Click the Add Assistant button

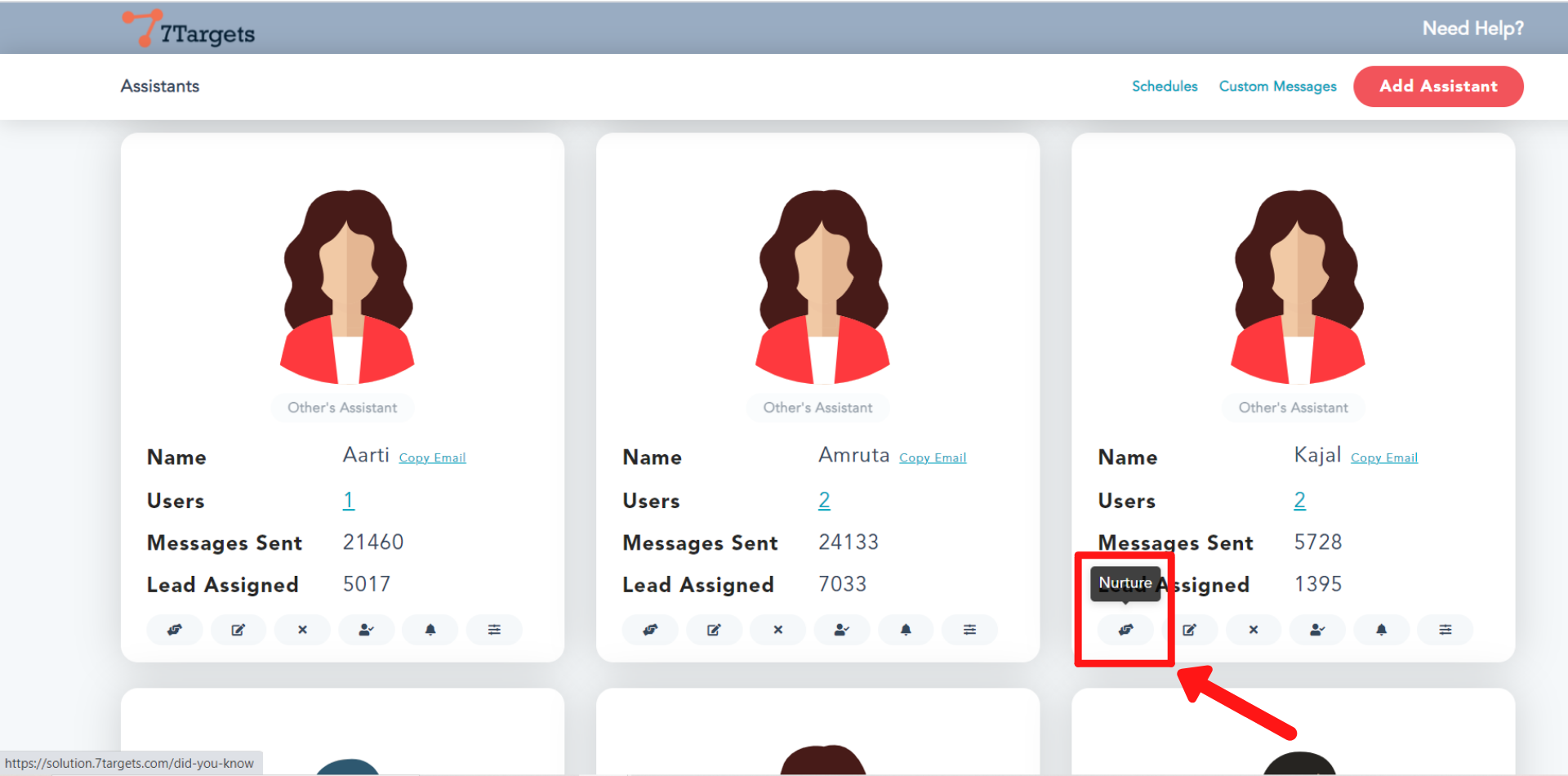point(1437,87)
